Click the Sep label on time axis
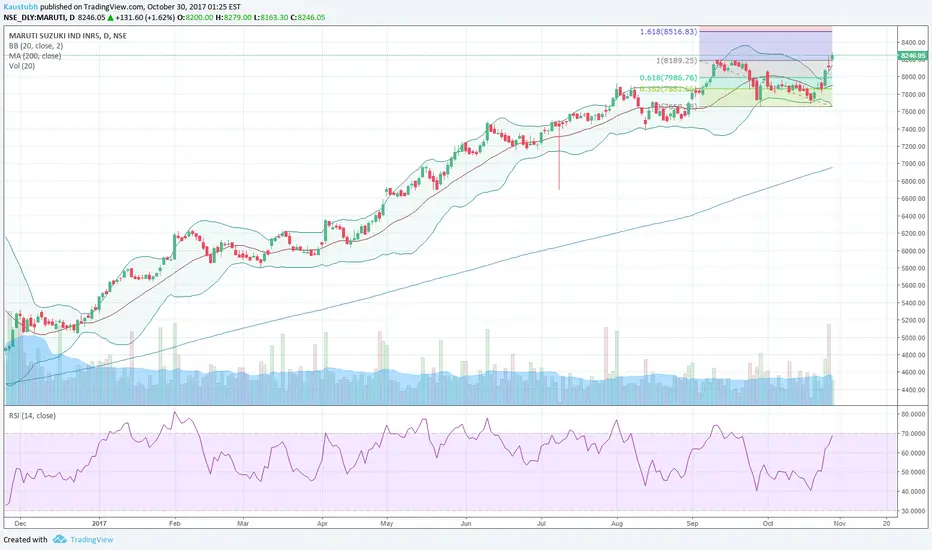 tap(692, 524)
